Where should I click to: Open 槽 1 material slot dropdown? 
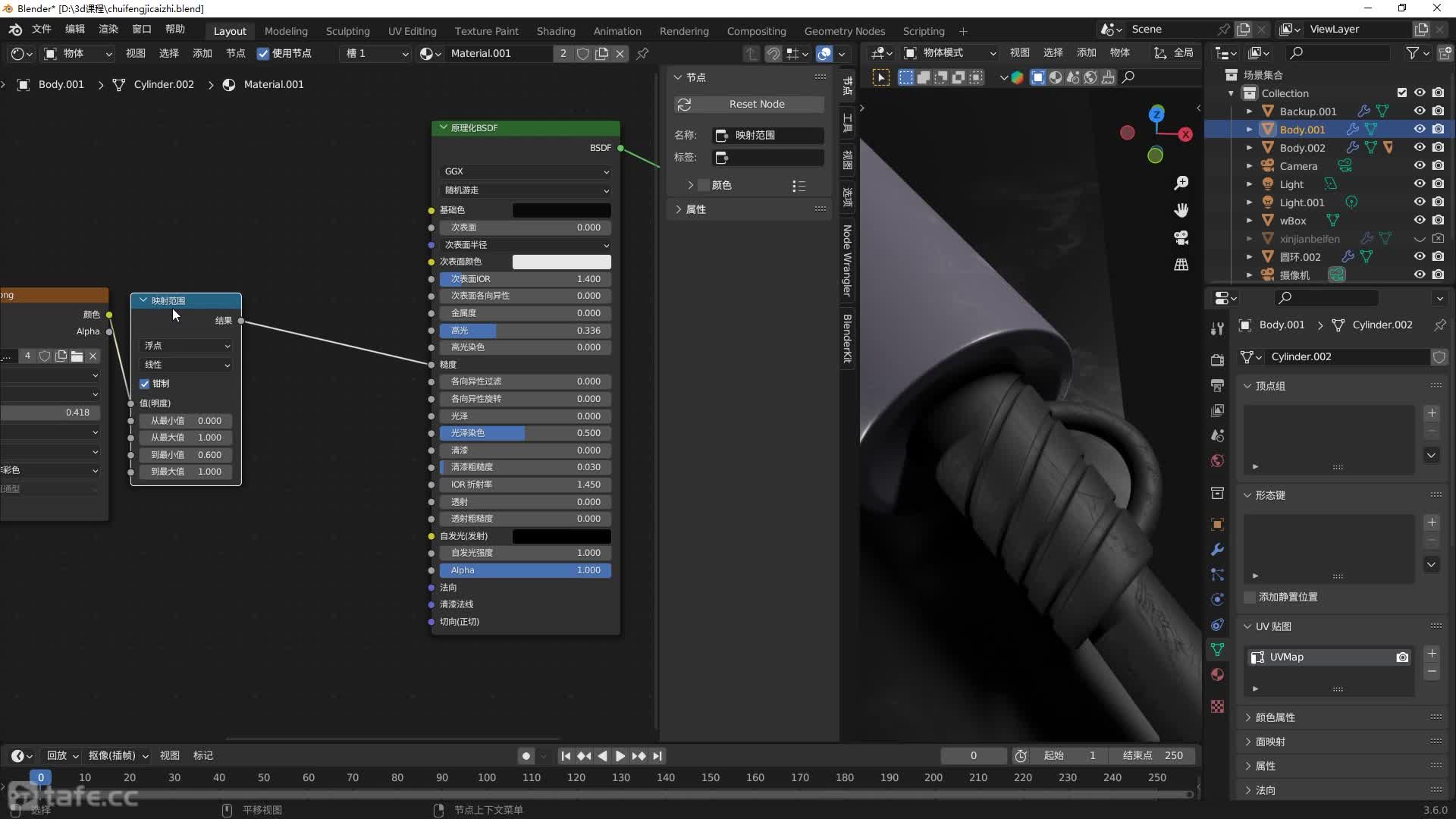tap(376, 53)
